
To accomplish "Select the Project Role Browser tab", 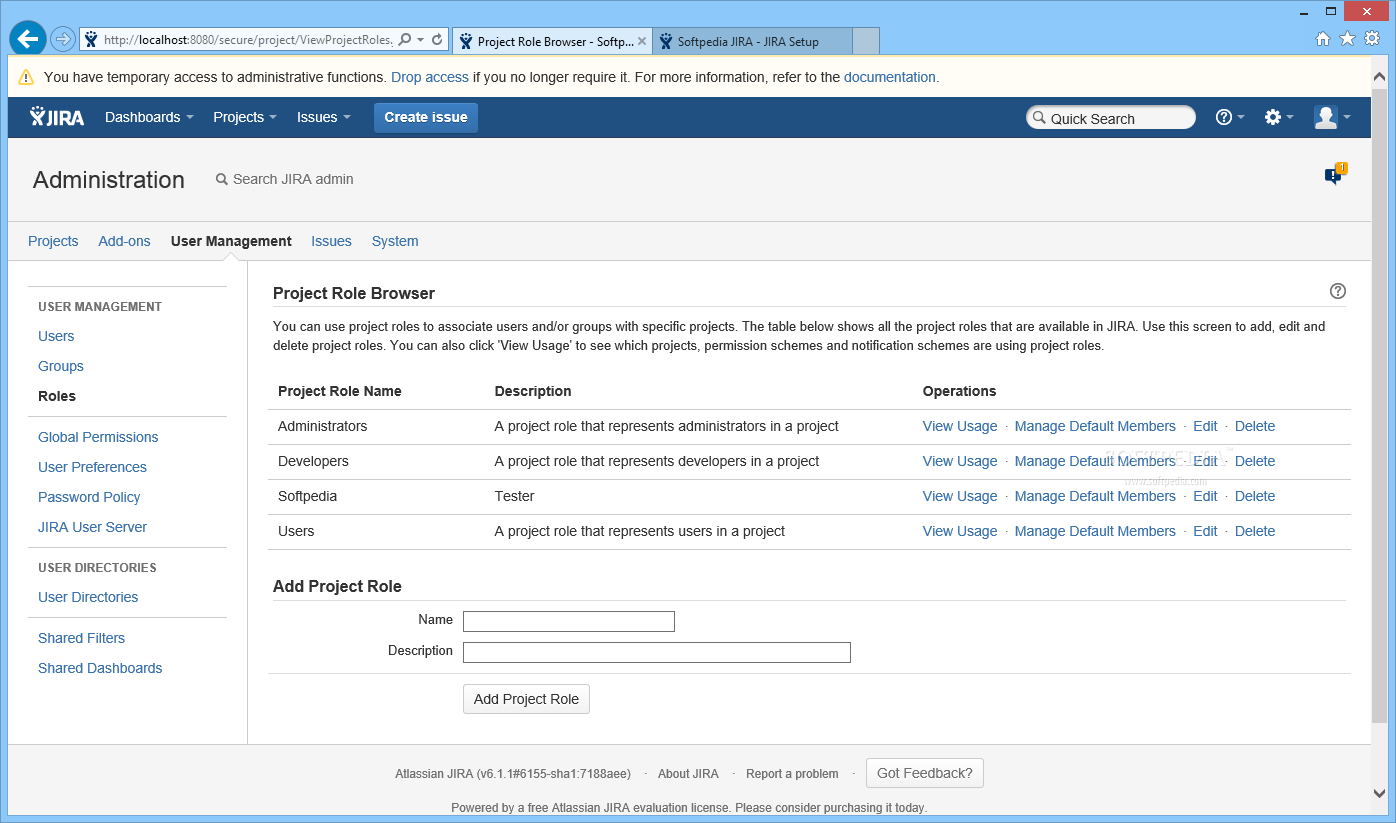I will point(553,41).
